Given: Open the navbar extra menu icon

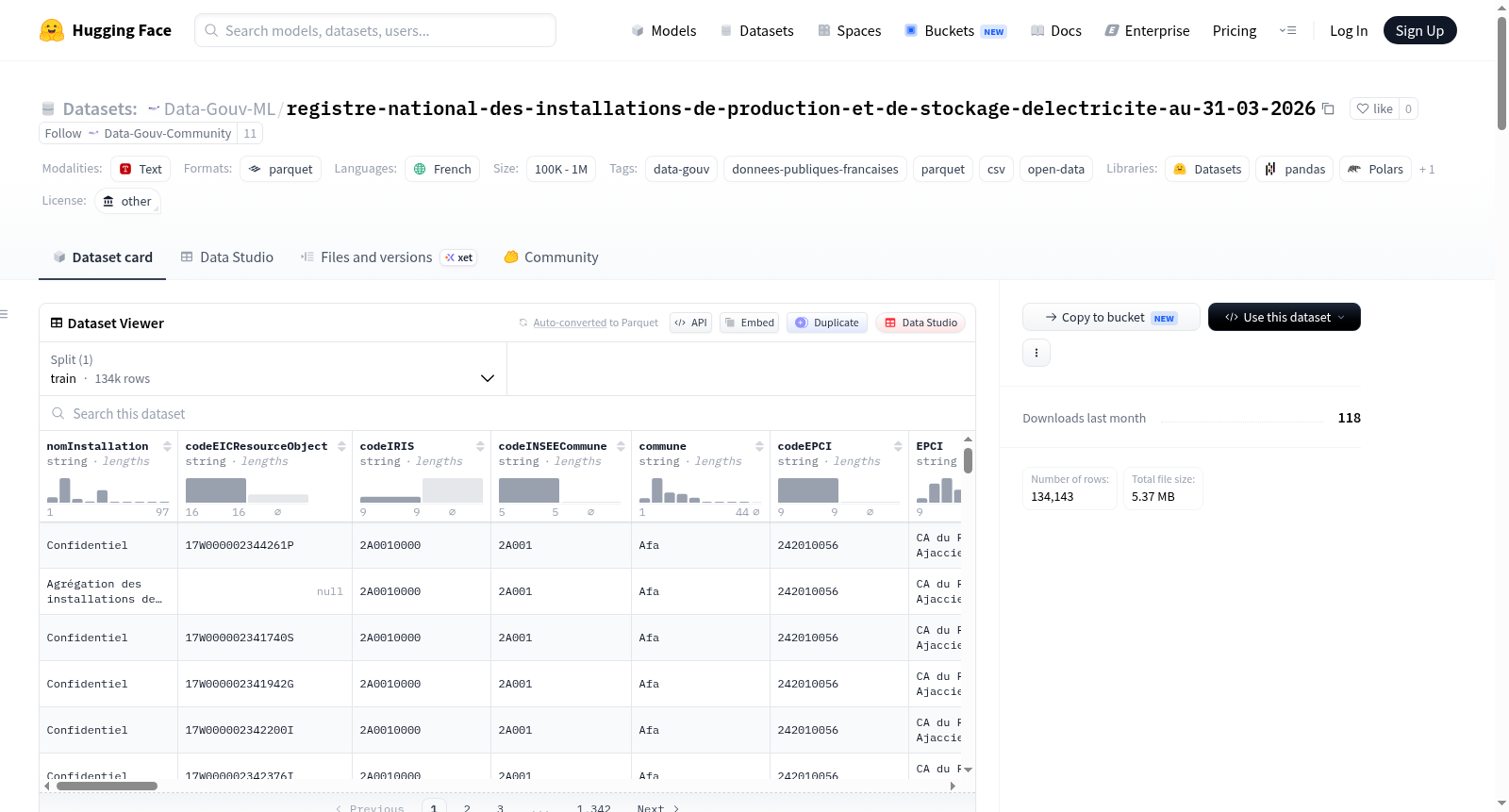Looking at the screenshot, I should [1287, 30].
